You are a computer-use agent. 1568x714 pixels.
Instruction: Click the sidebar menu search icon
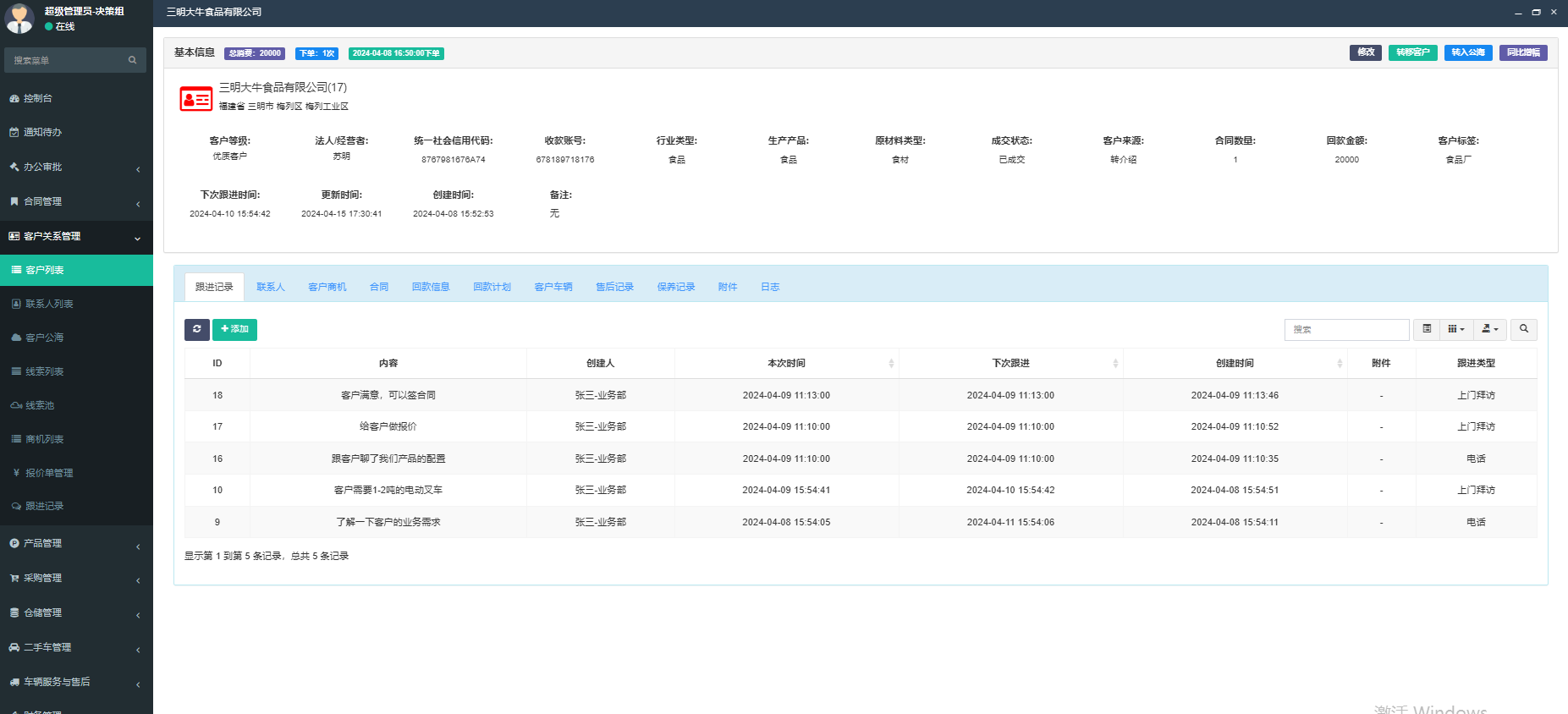pos(132,60)
